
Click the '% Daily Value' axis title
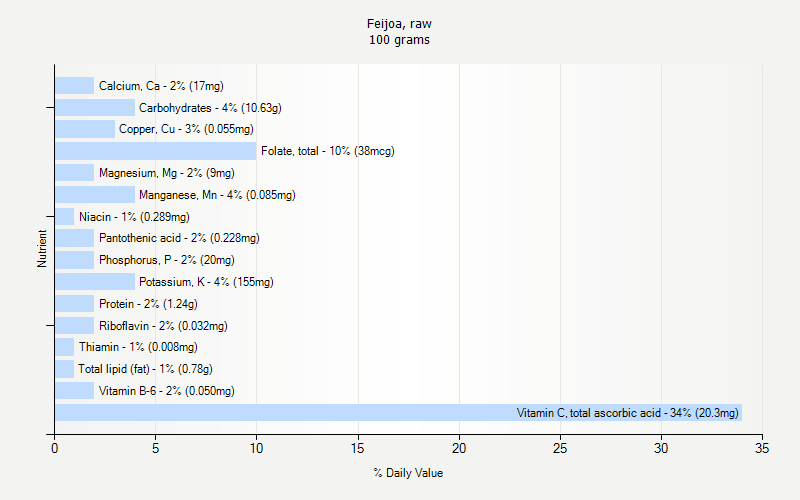point(408,473)
